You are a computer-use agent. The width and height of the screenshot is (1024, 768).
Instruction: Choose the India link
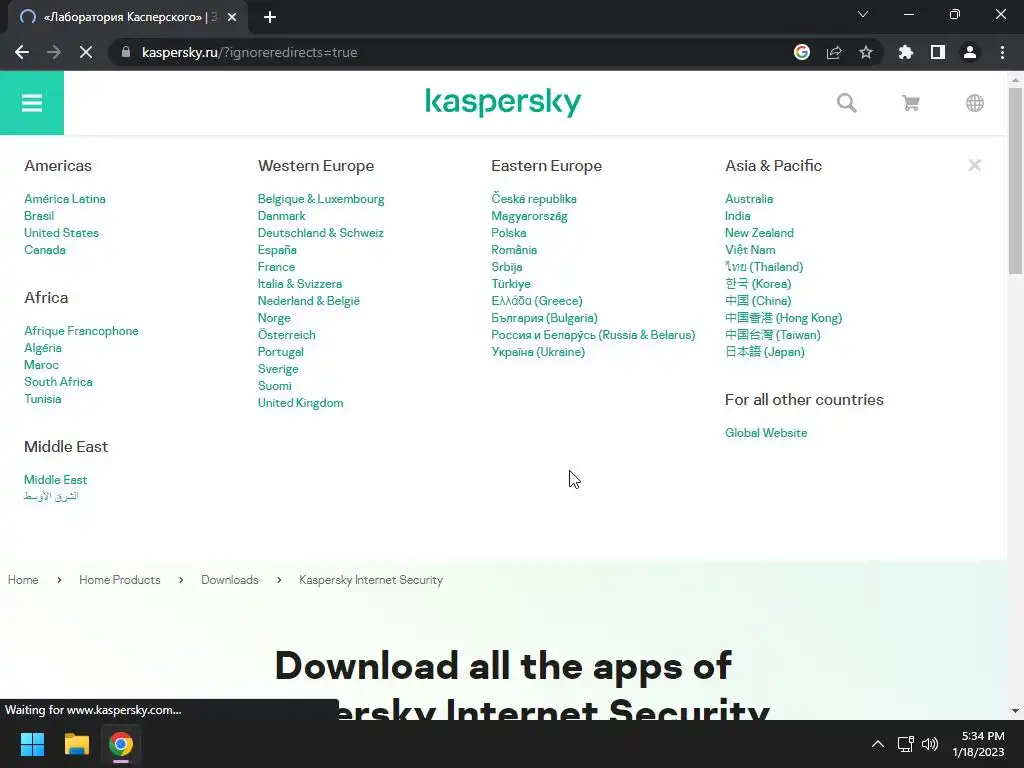[737, 216]
